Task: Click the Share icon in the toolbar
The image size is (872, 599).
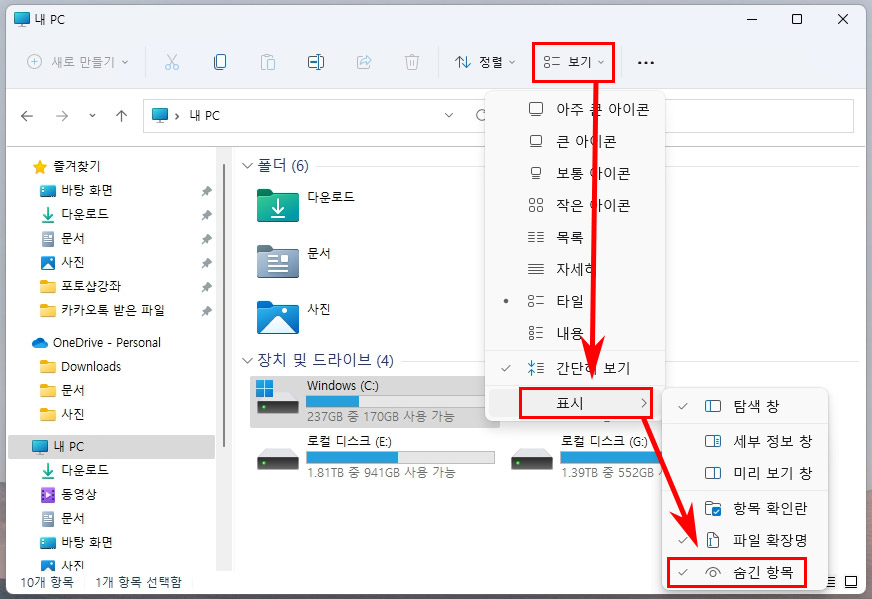Action: [364, 62]
